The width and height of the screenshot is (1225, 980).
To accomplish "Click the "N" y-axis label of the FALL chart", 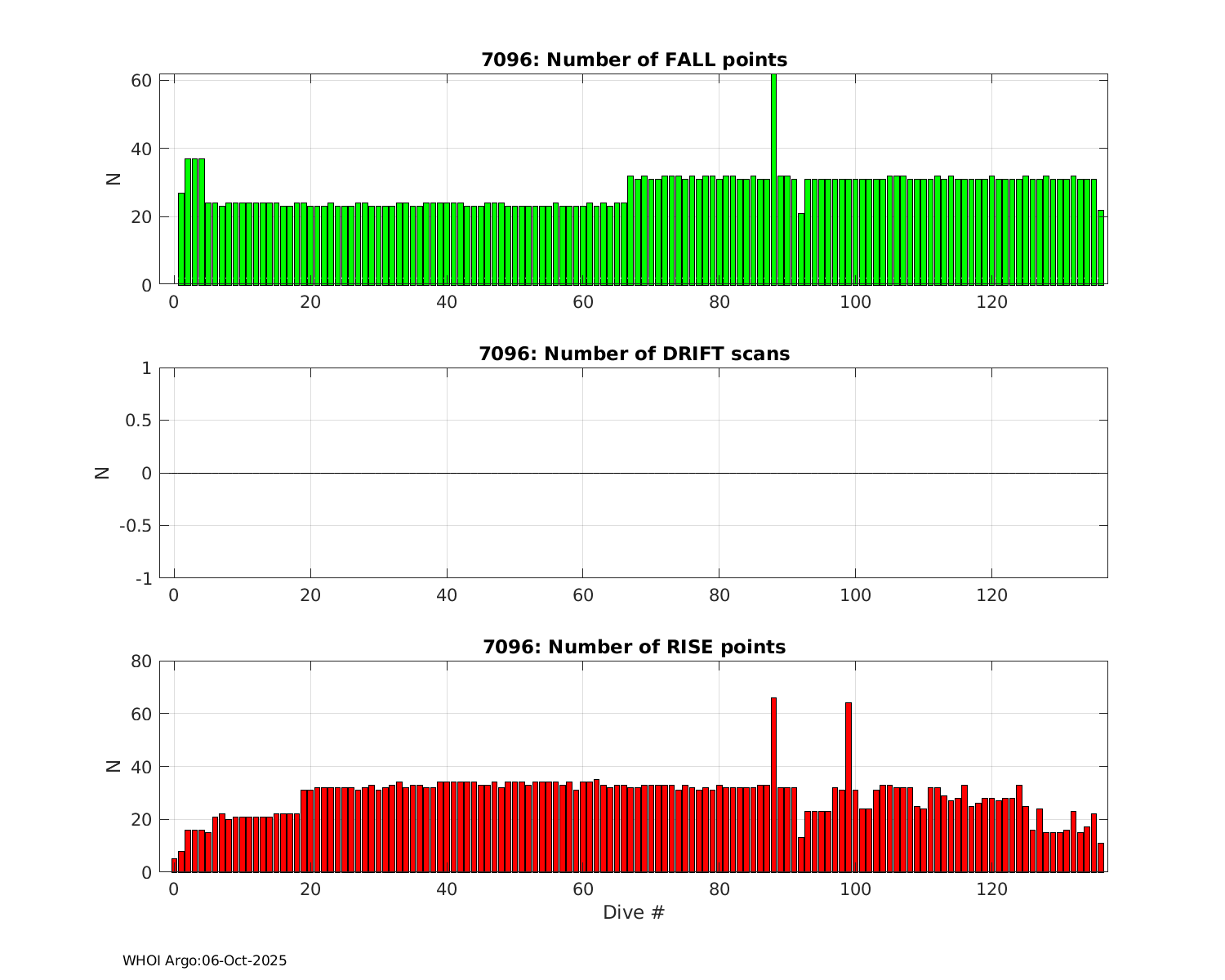I will point(114,179).
